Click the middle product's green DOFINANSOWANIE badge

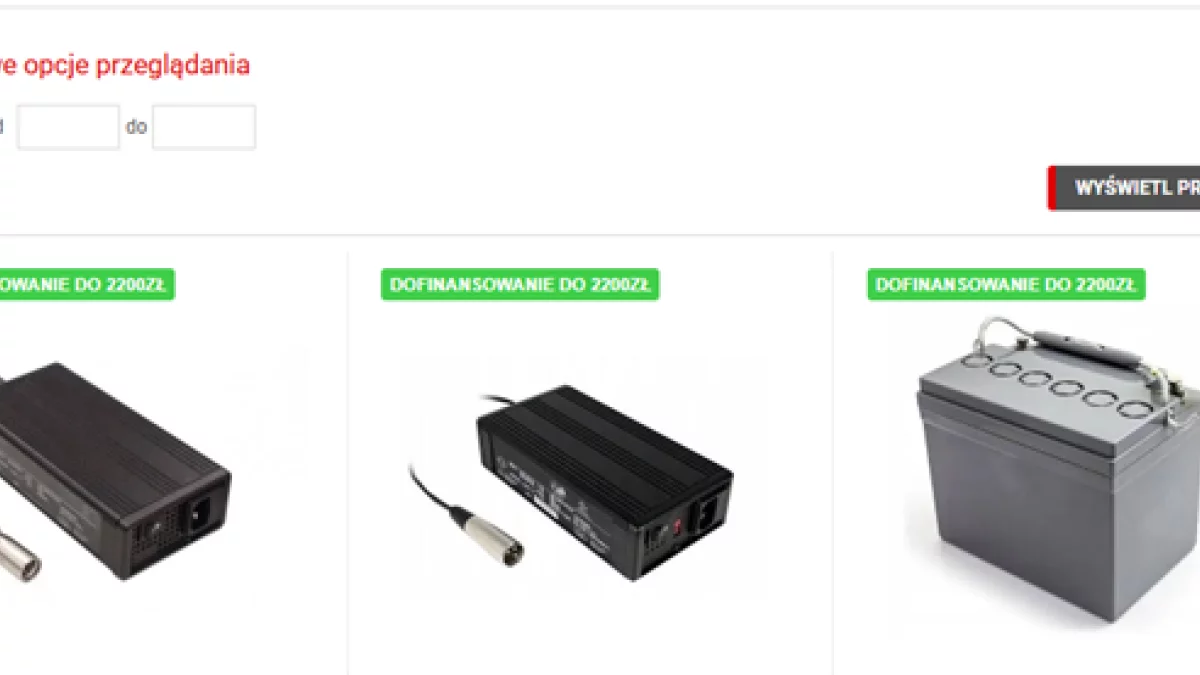520,284
